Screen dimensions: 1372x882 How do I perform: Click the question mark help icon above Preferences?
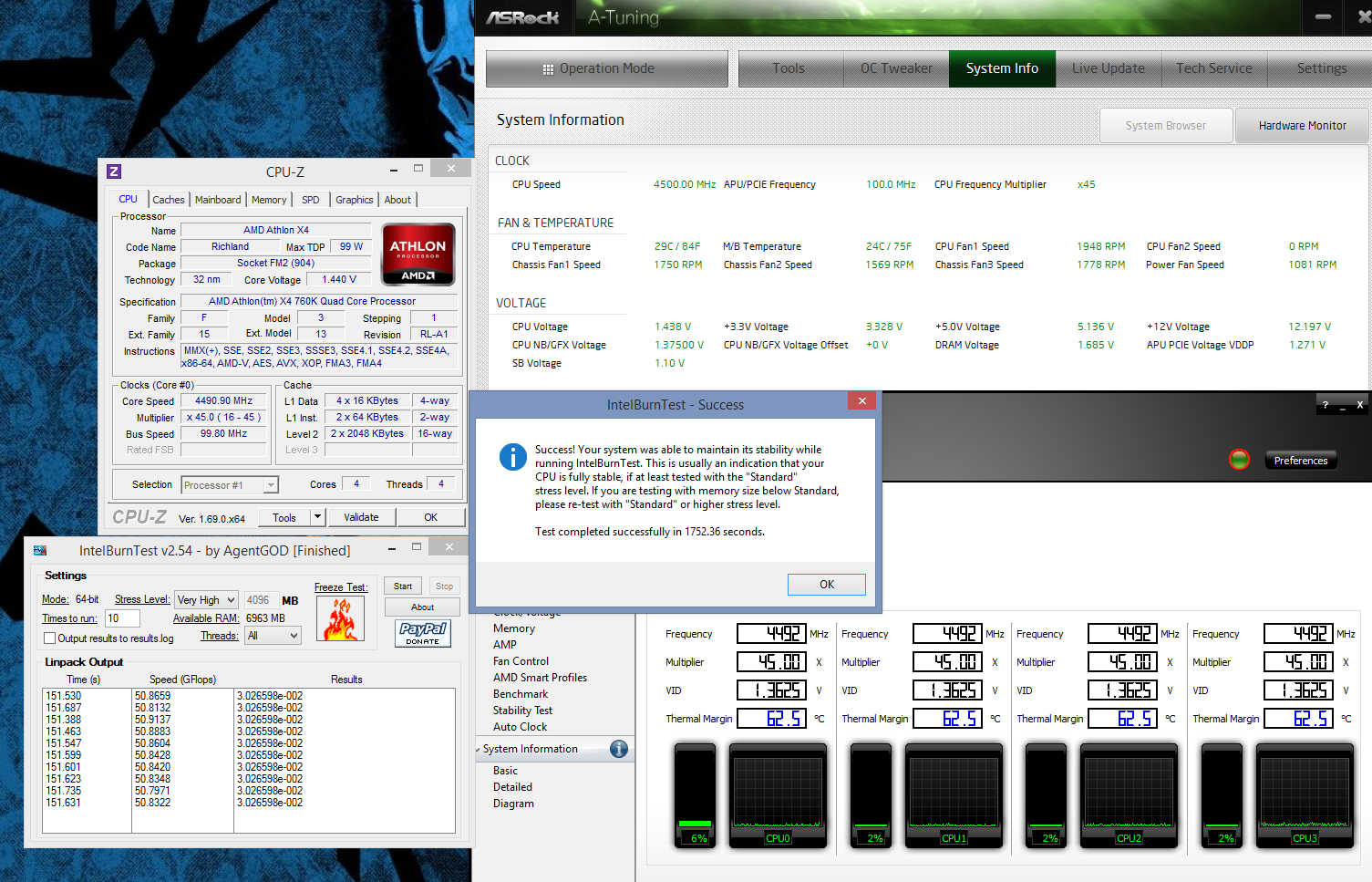click(1326, 405)
